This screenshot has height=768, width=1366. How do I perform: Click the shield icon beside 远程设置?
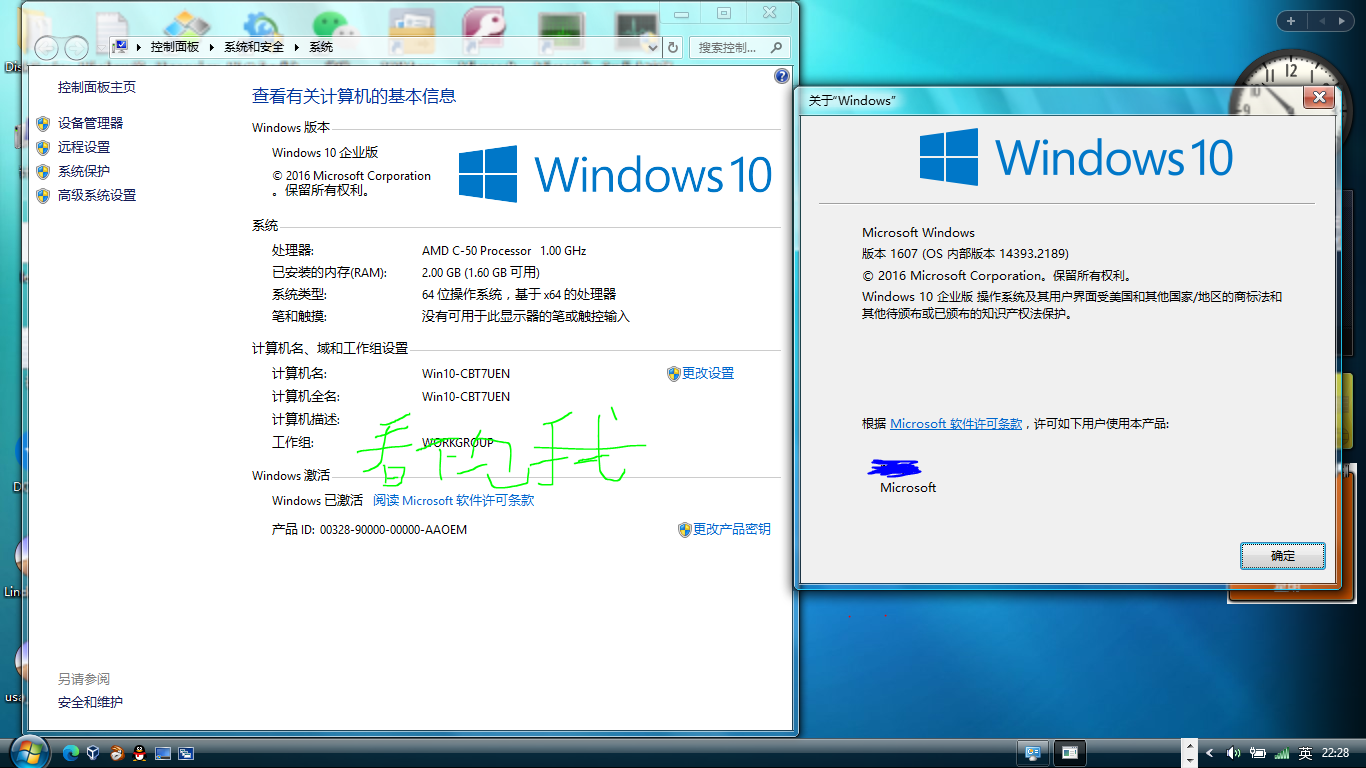coord(43,147)
